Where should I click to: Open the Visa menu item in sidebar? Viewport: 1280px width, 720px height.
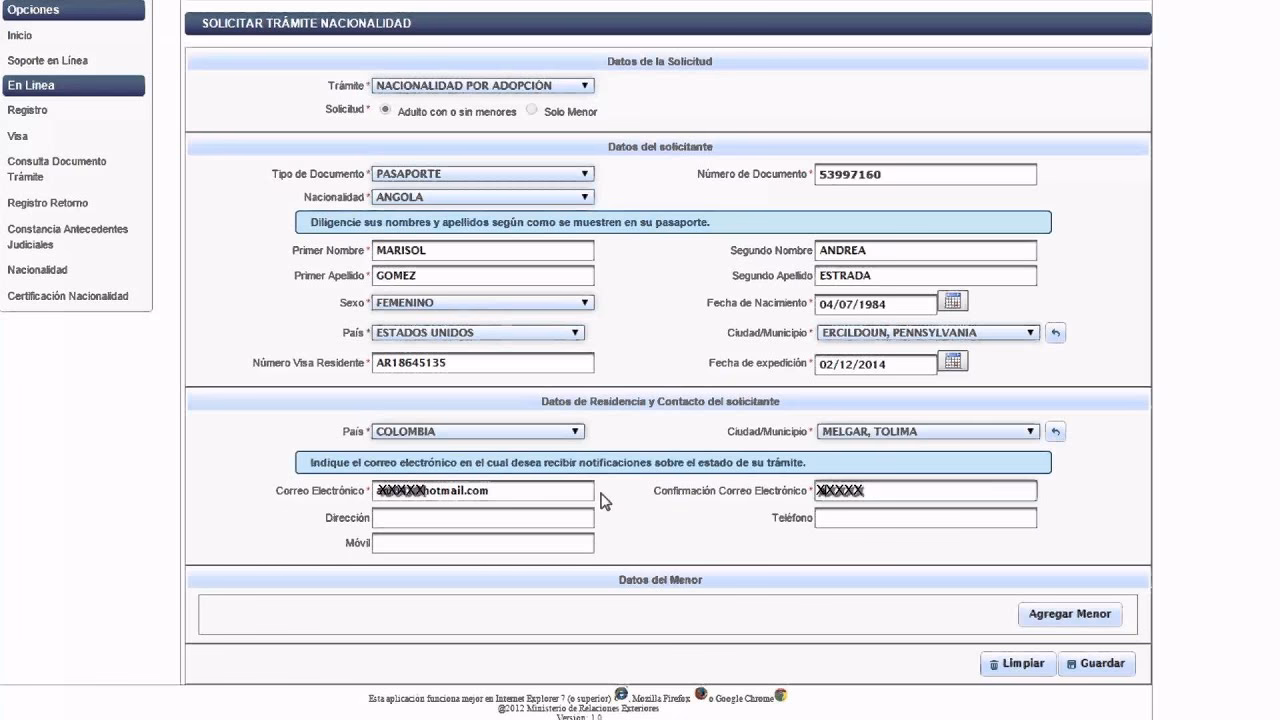tap(18, 136)
